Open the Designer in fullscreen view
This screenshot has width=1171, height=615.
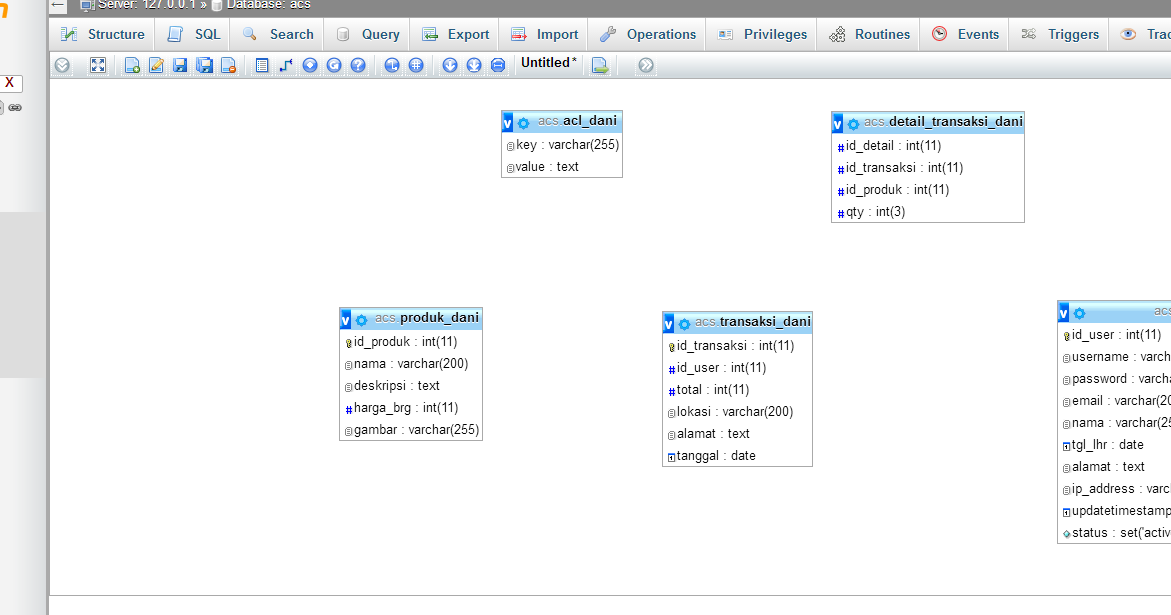98,65
